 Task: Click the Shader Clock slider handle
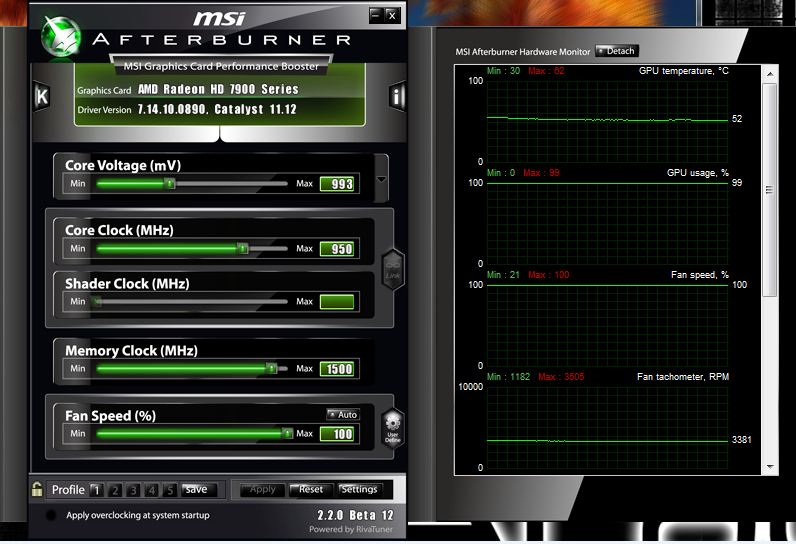coord(97,301)
